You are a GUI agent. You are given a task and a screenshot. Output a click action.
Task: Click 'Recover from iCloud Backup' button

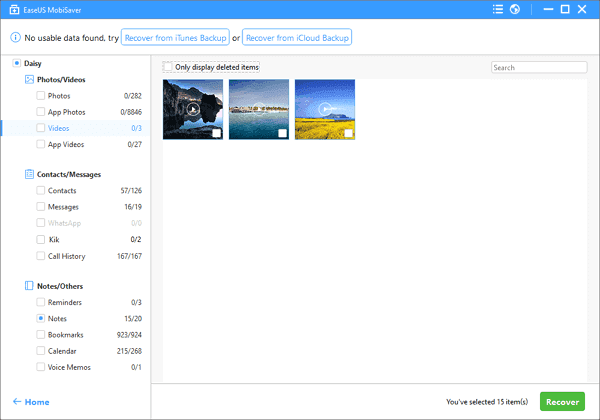click(x=298, y=38)
